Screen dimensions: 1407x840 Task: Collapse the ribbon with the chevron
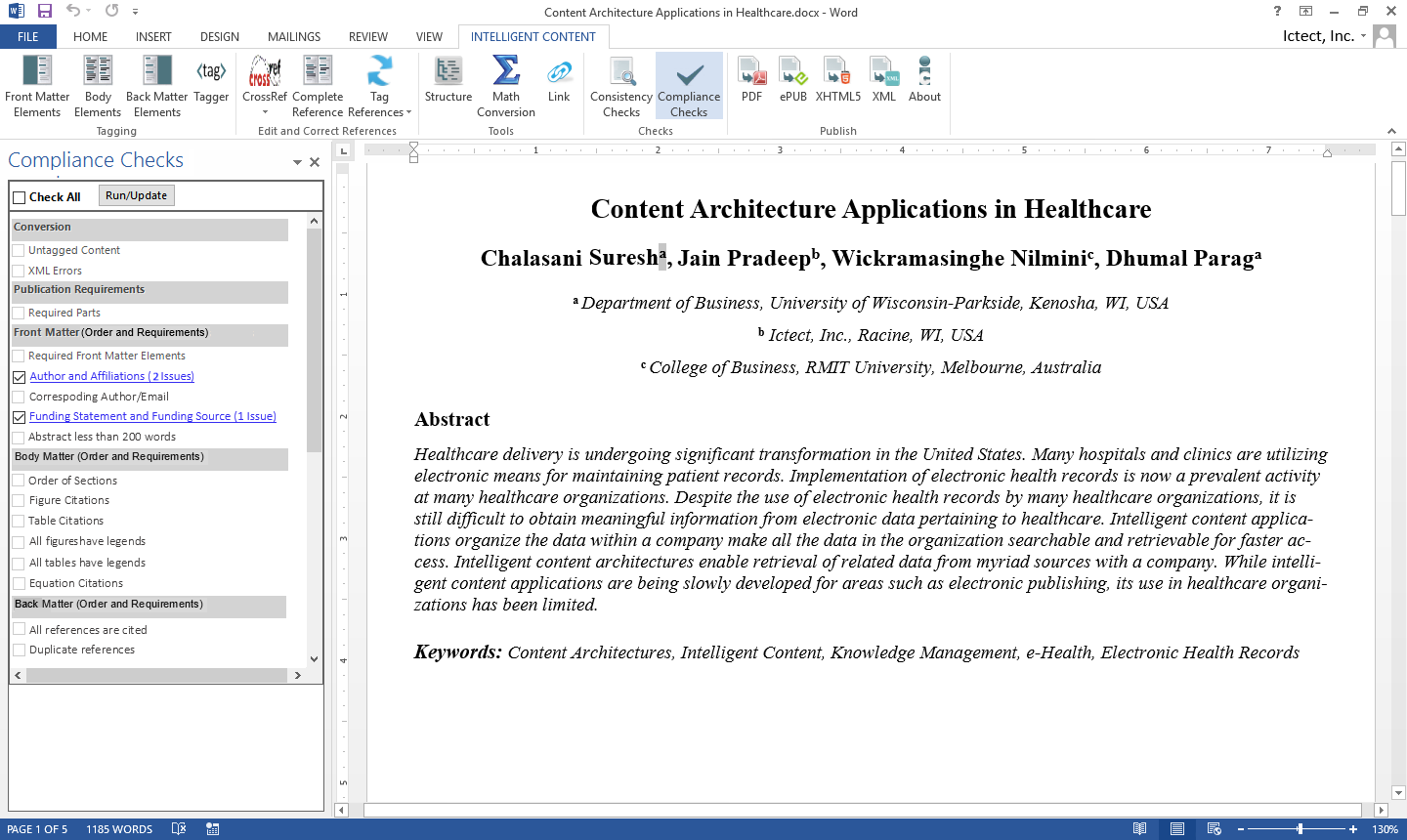[x=1391, y=131]
